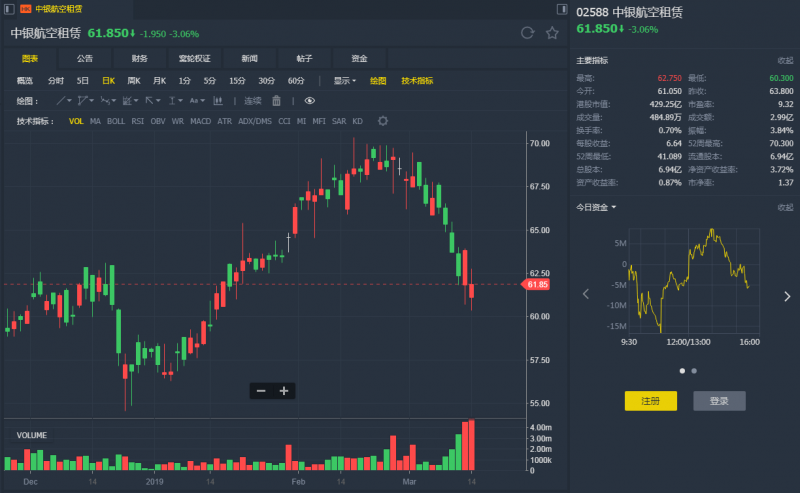Click the yellow 注册 register button

[x=651, y=401]
